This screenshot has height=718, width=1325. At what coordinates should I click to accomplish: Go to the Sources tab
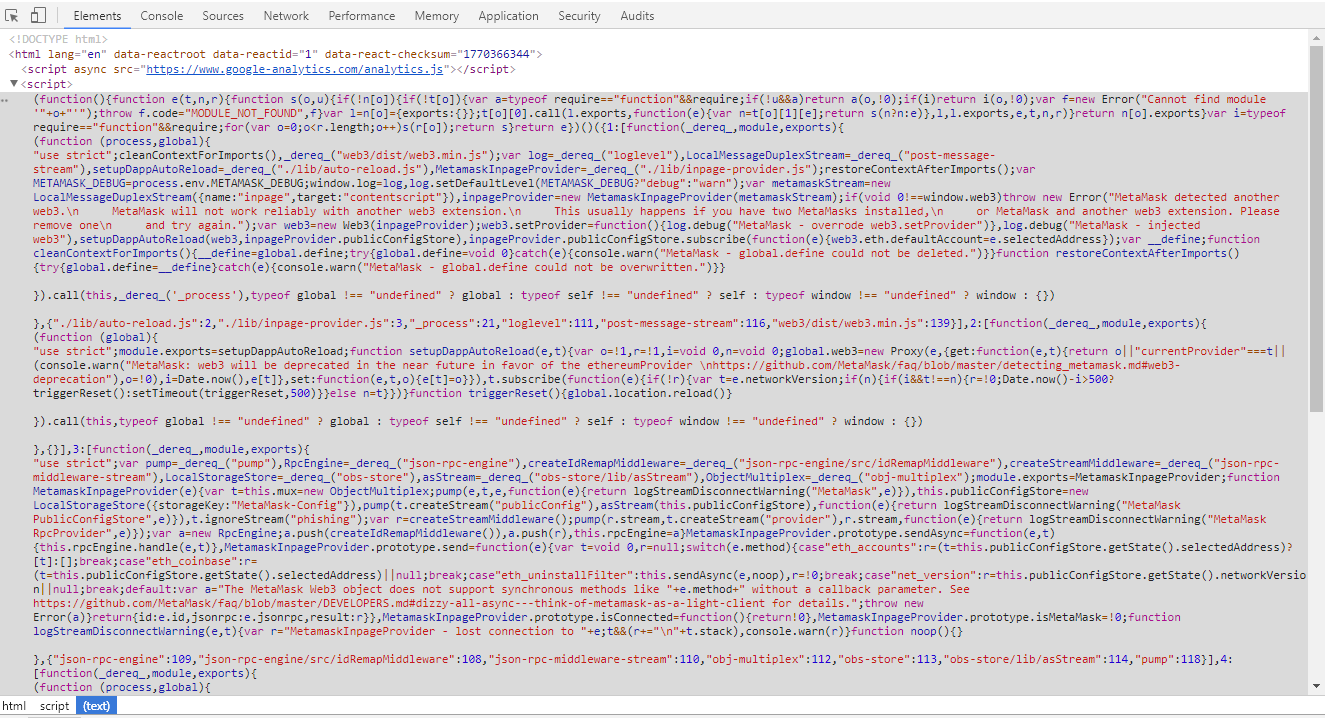pos(223,16)
